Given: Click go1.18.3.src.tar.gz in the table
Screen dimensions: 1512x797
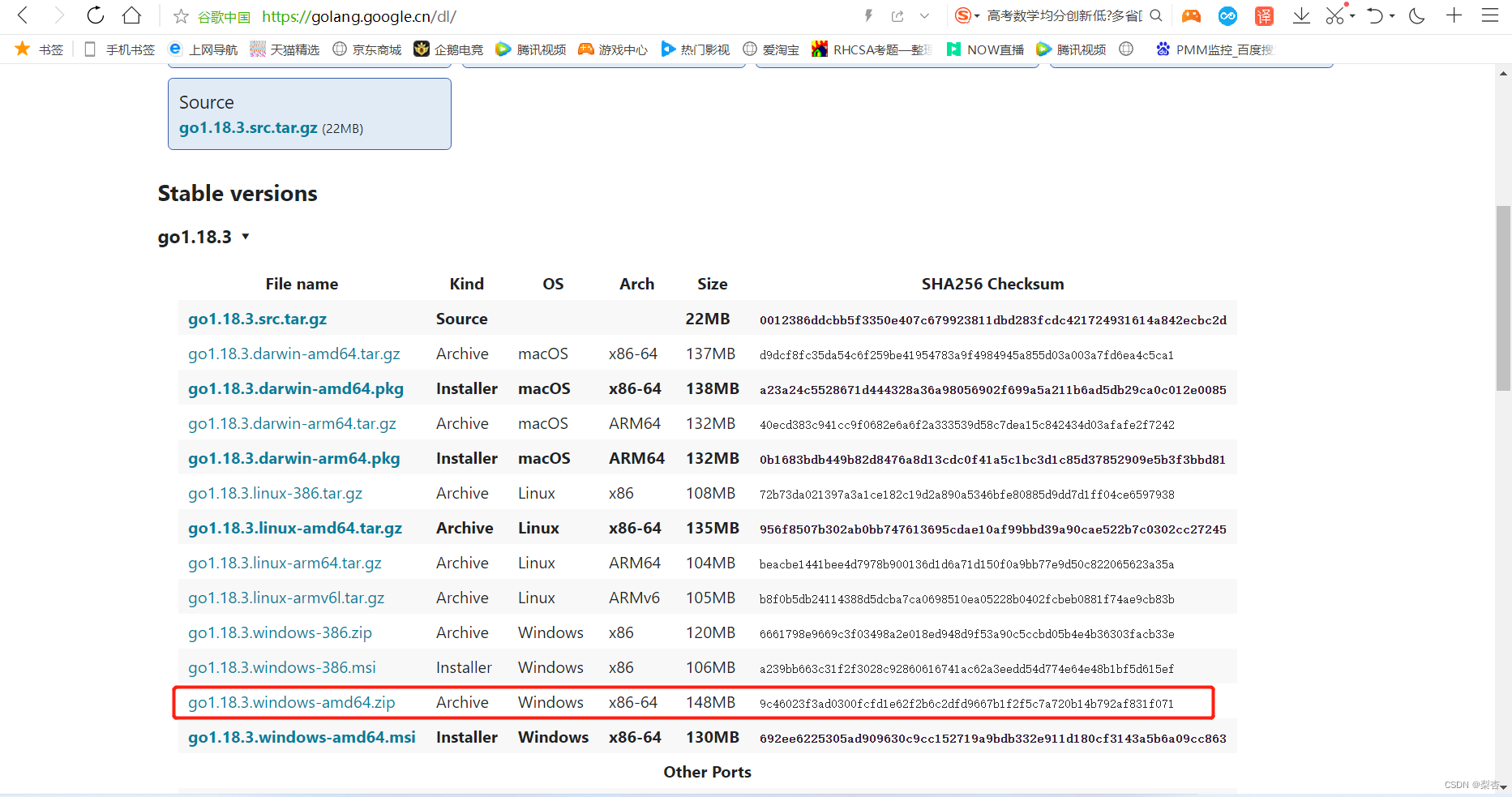Looking at the screenshot, I should point(257,319).
